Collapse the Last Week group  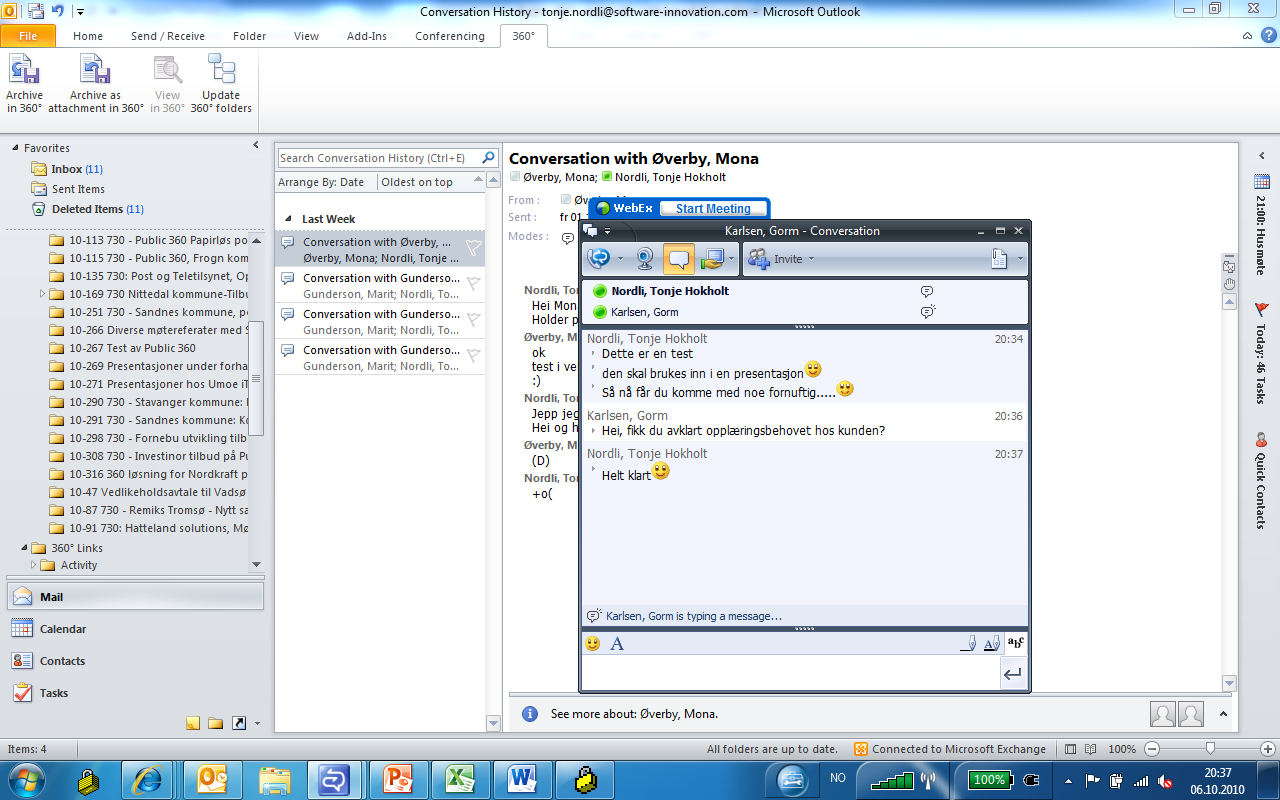coord(289,219)
